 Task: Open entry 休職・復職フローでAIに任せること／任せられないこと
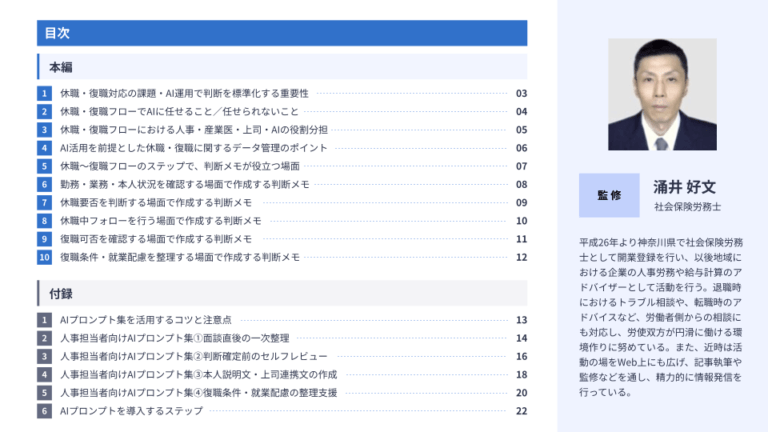(179, 111)
